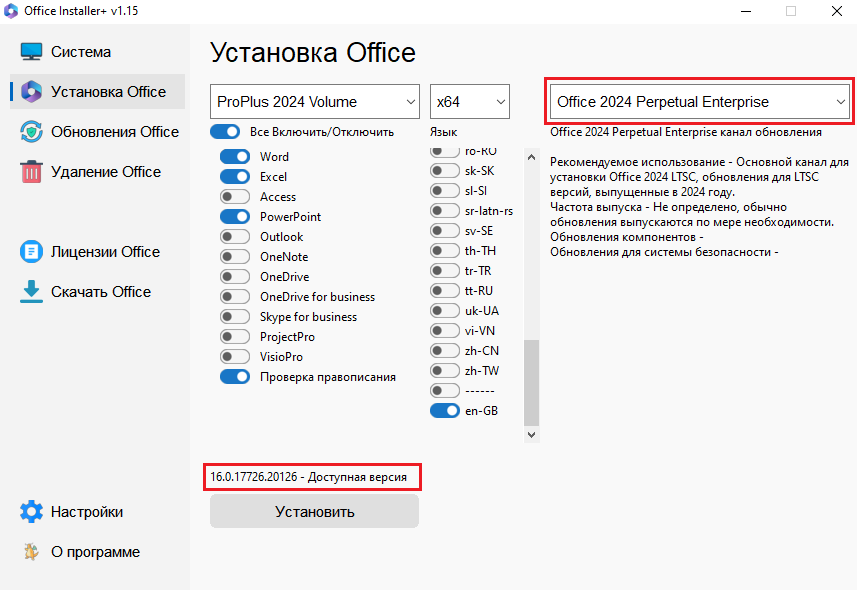Enable the tt-RU language toggle
The height and width of the screenshot is (590, 857).
click(445, 290)
